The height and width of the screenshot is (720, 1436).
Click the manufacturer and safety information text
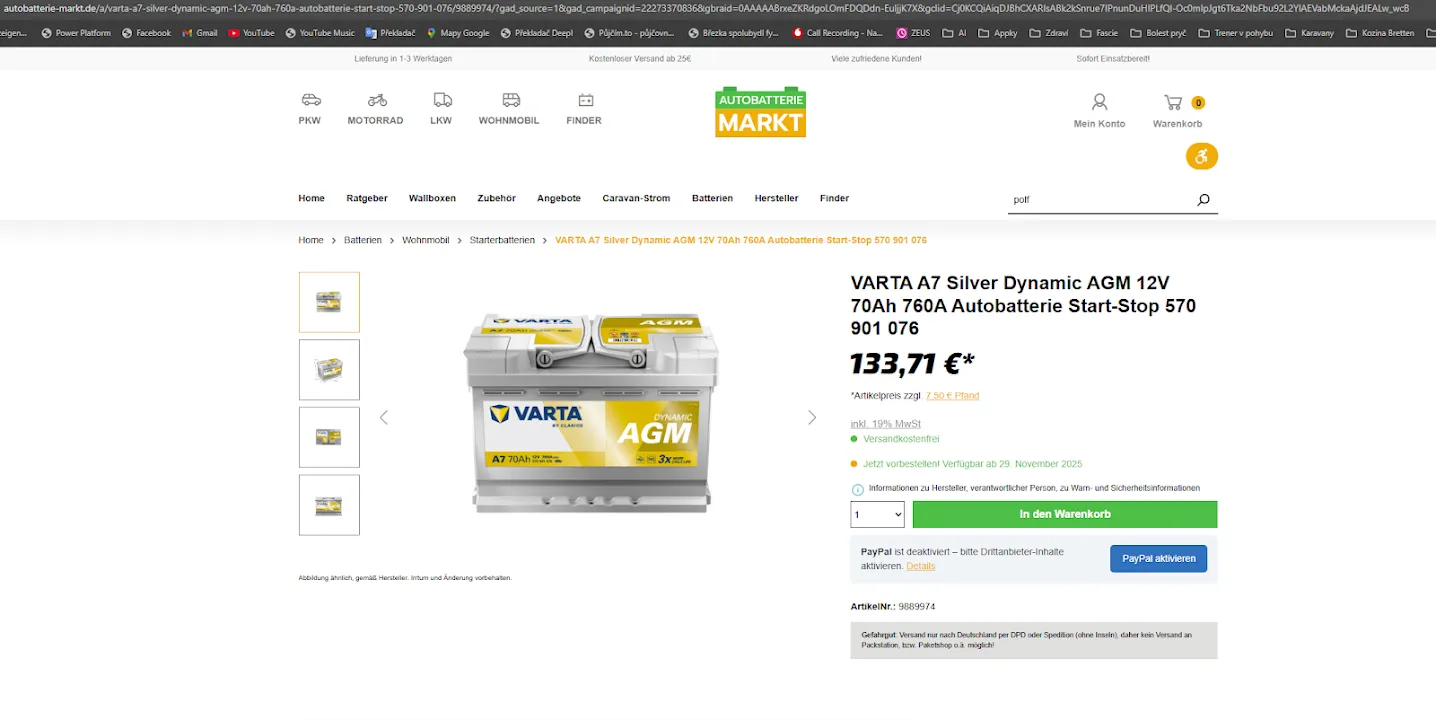pyautogui.click(x=1034, y=488)
